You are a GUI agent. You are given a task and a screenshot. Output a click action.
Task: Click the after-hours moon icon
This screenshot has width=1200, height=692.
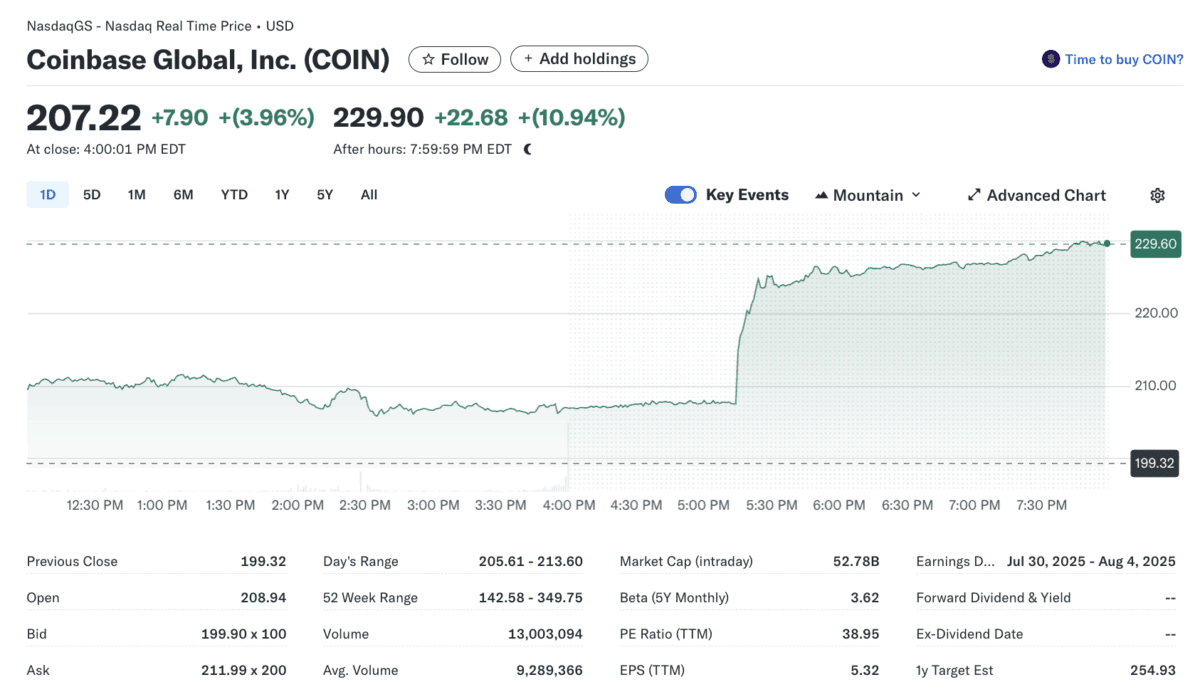(528, 149)
